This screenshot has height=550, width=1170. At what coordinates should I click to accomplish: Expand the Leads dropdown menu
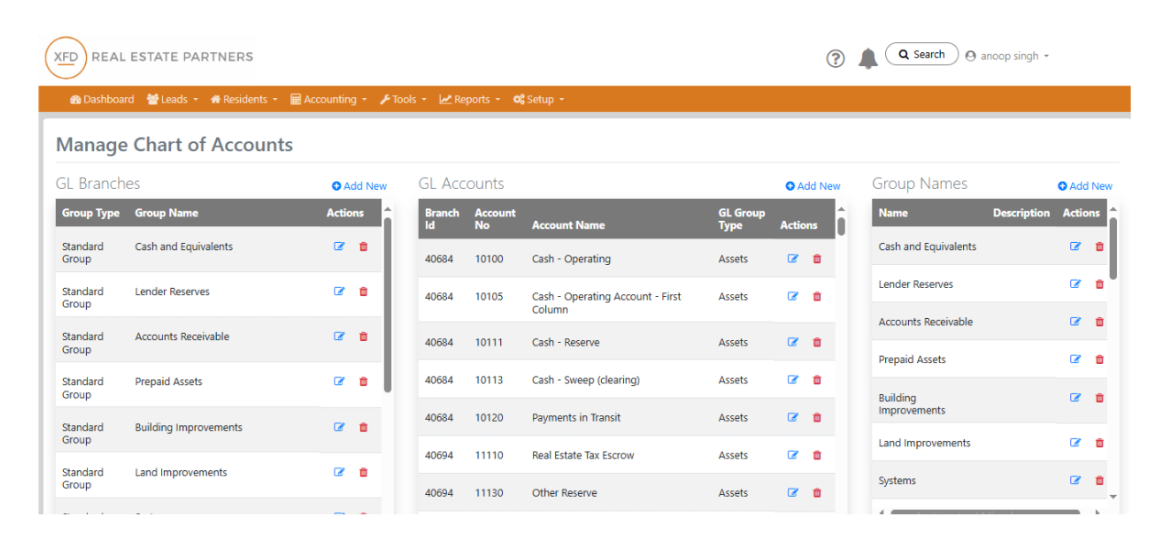(172, 100)
